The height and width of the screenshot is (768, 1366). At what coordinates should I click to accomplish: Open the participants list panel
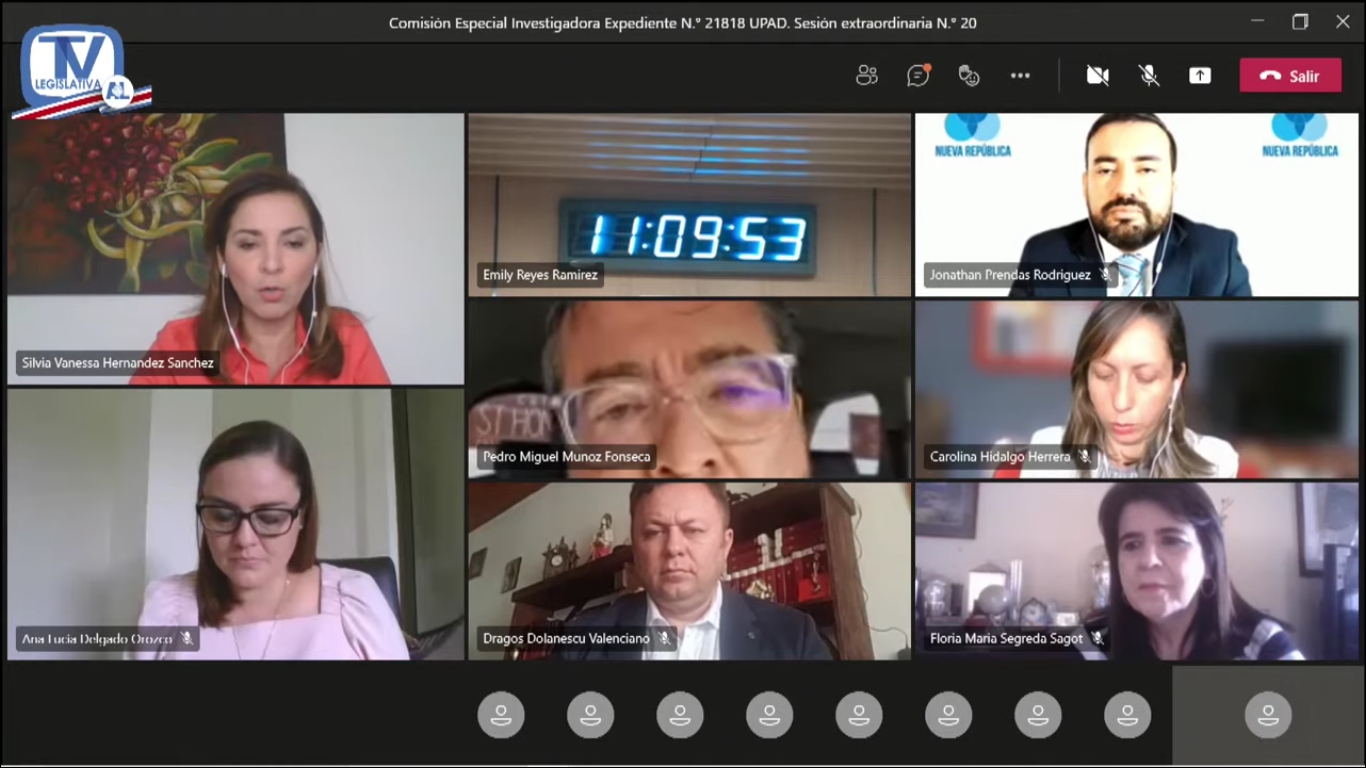(x=867, y=76)
